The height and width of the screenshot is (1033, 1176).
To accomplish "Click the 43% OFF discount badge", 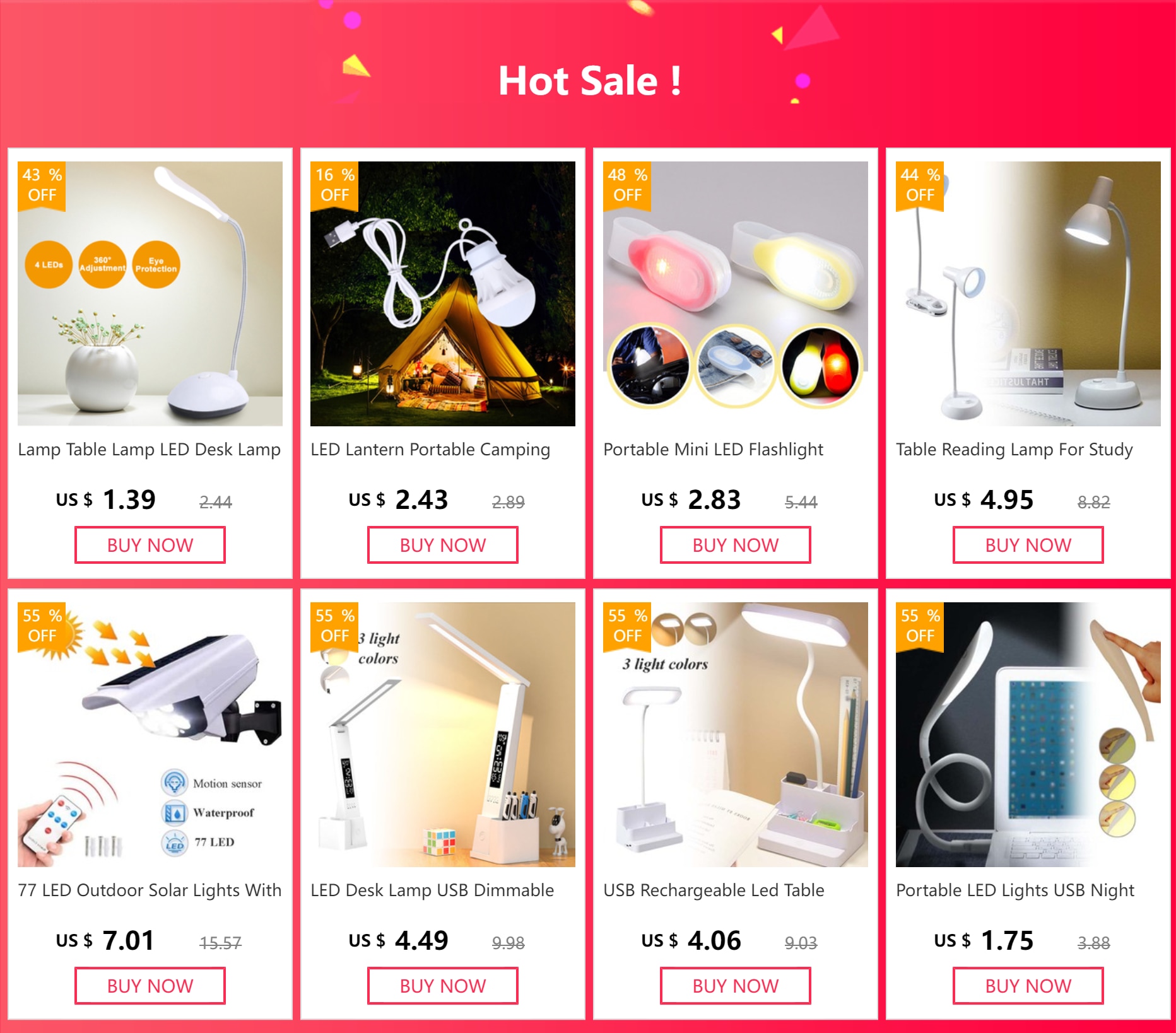I will coord(42,185).
